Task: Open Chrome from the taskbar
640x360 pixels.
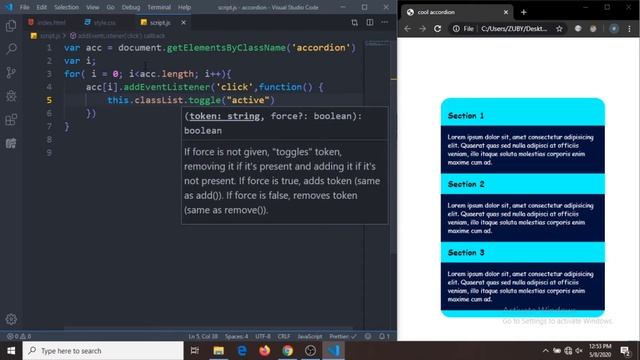Action: coord(287,351)
